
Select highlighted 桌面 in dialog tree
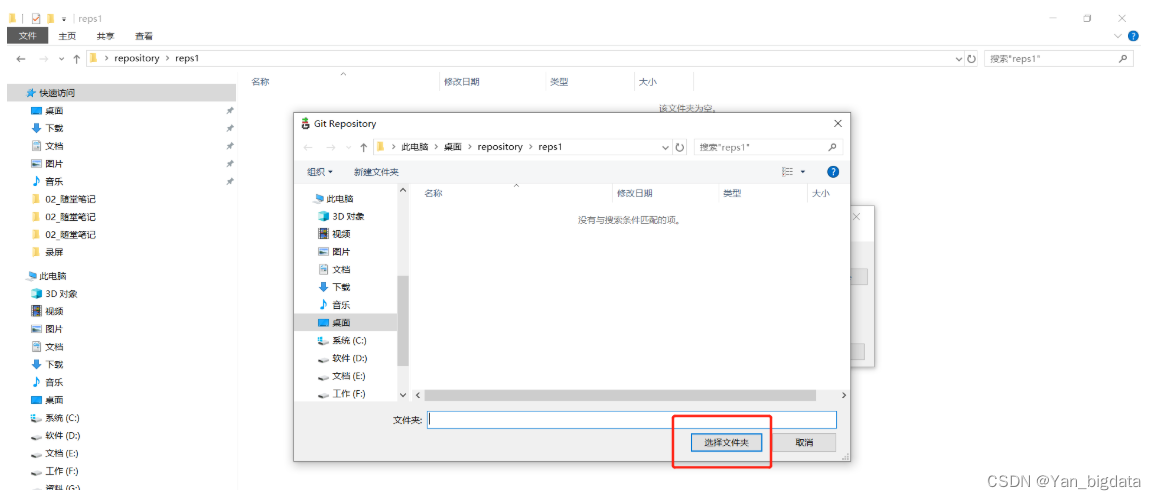coord(345,322)
